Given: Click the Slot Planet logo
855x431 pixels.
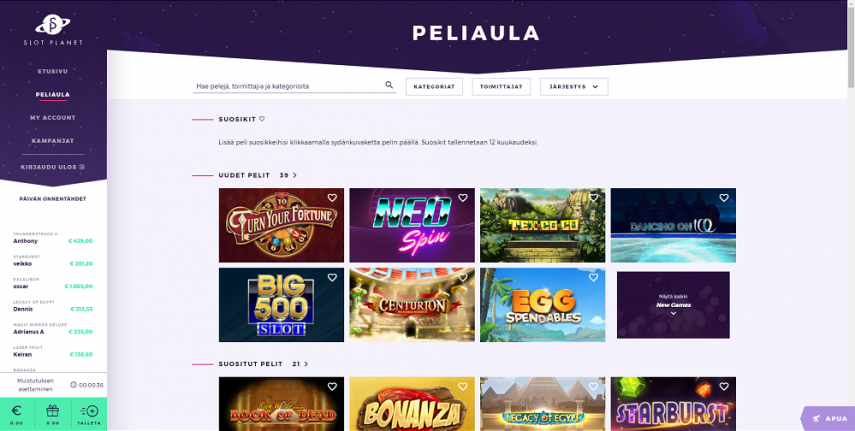Looking at the screenshot, I should [53, 30].
